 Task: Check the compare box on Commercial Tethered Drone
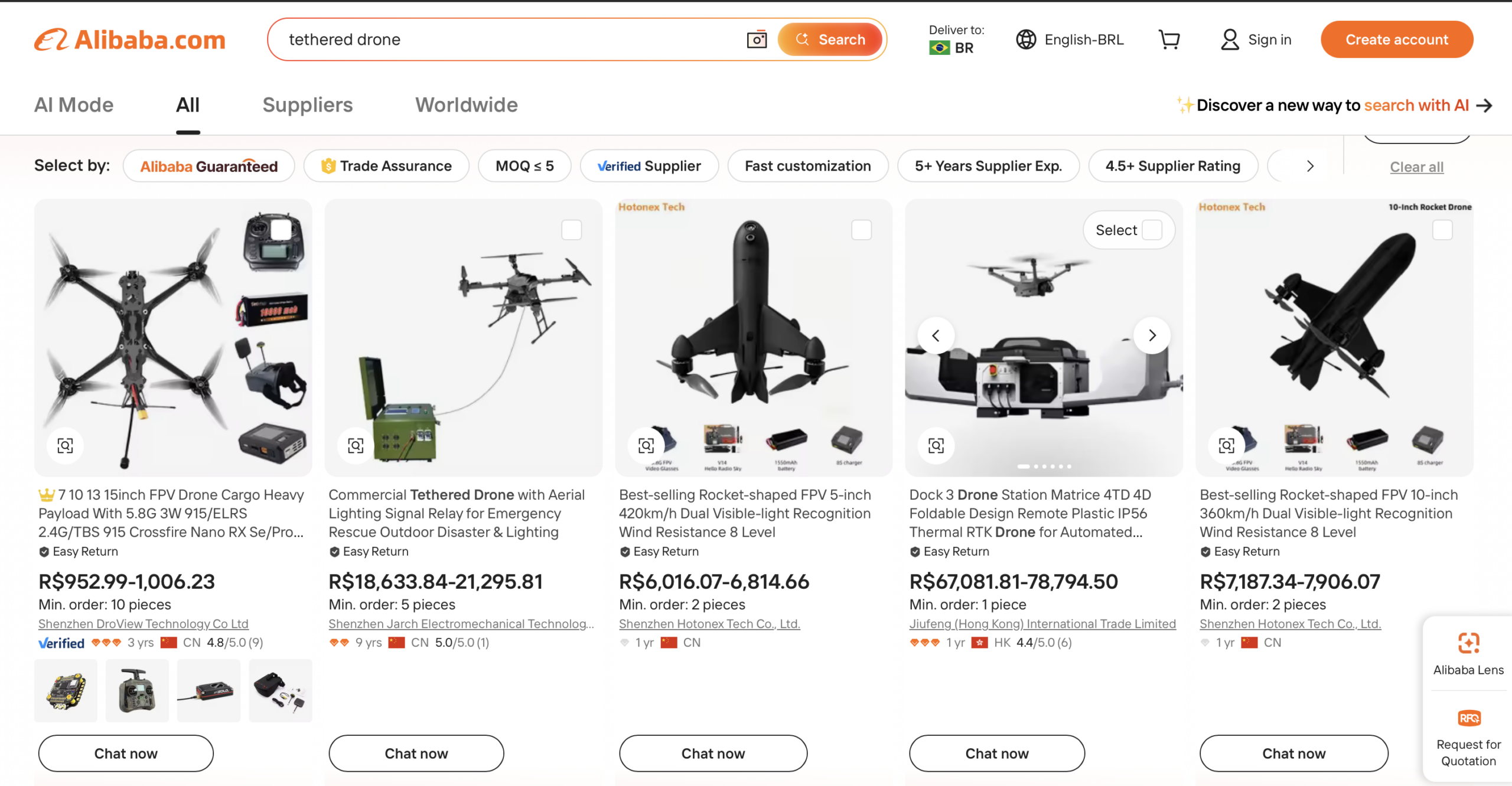(571, 230)
